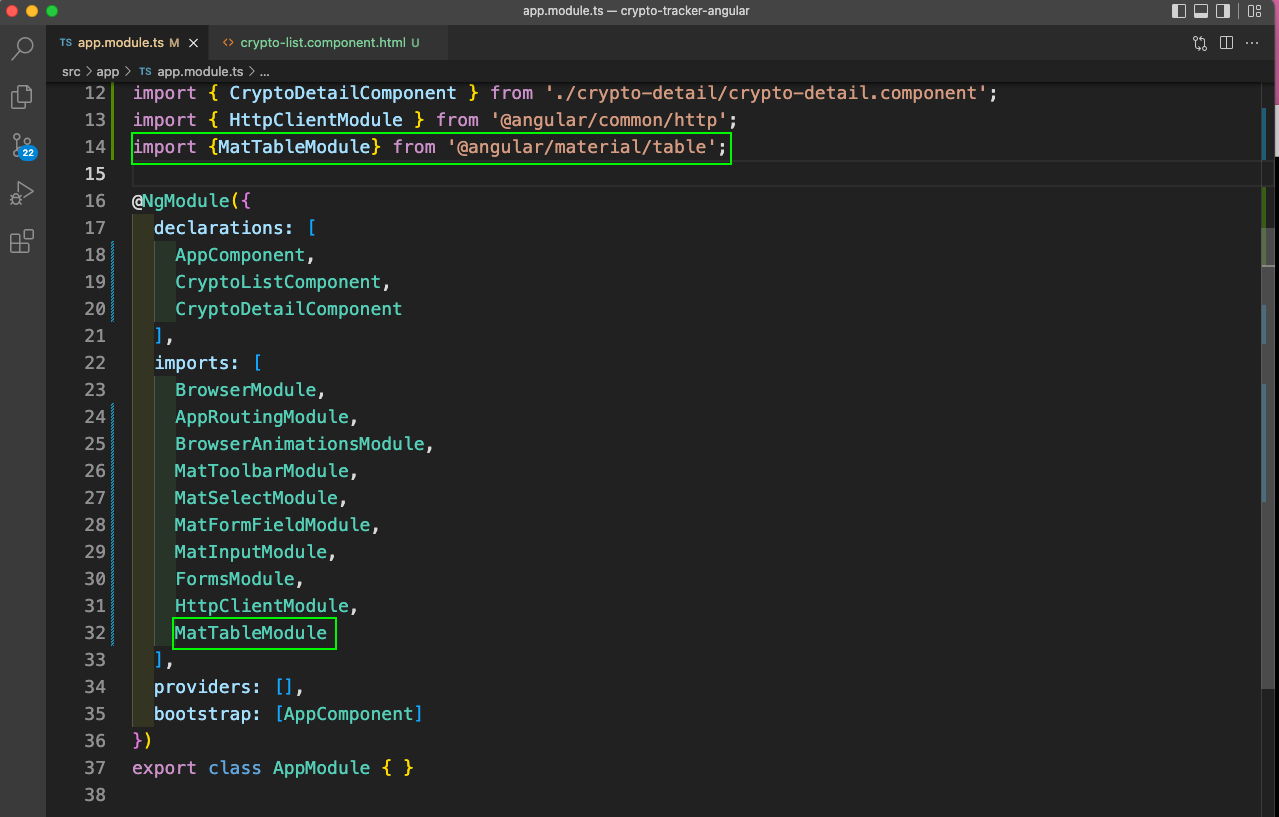Click the export keyword on line 37
The width and height of the screenshot is (1279, 817).
tap(164, 768)
